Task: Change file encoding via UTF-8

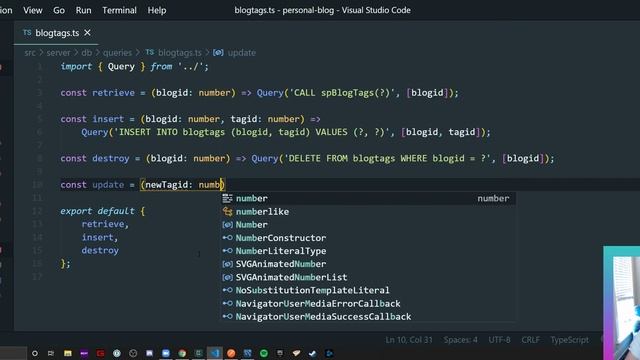Action: pyautogui.click(x=500, y=340)
